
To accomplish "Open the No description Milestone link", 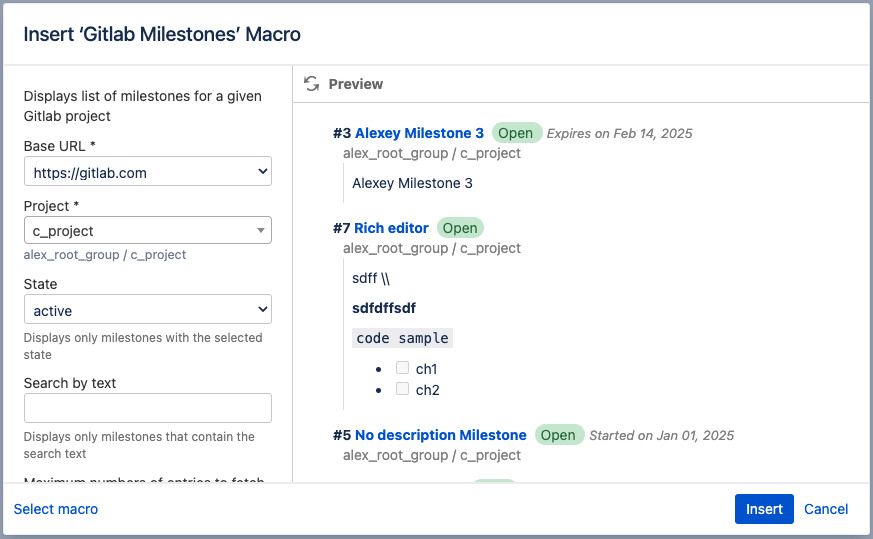I will point(440,435).
